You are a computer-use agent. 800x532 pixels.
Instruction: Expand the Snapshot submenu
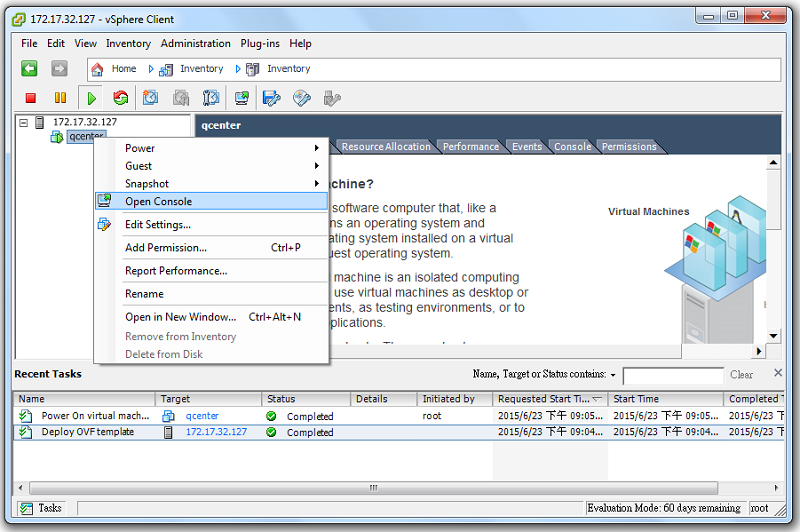(317, 184)
